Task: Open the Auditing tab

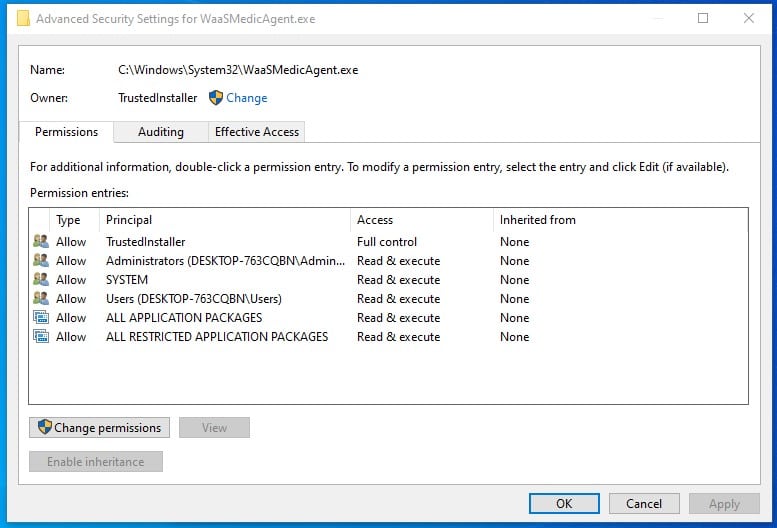Action: click(161, 132)
